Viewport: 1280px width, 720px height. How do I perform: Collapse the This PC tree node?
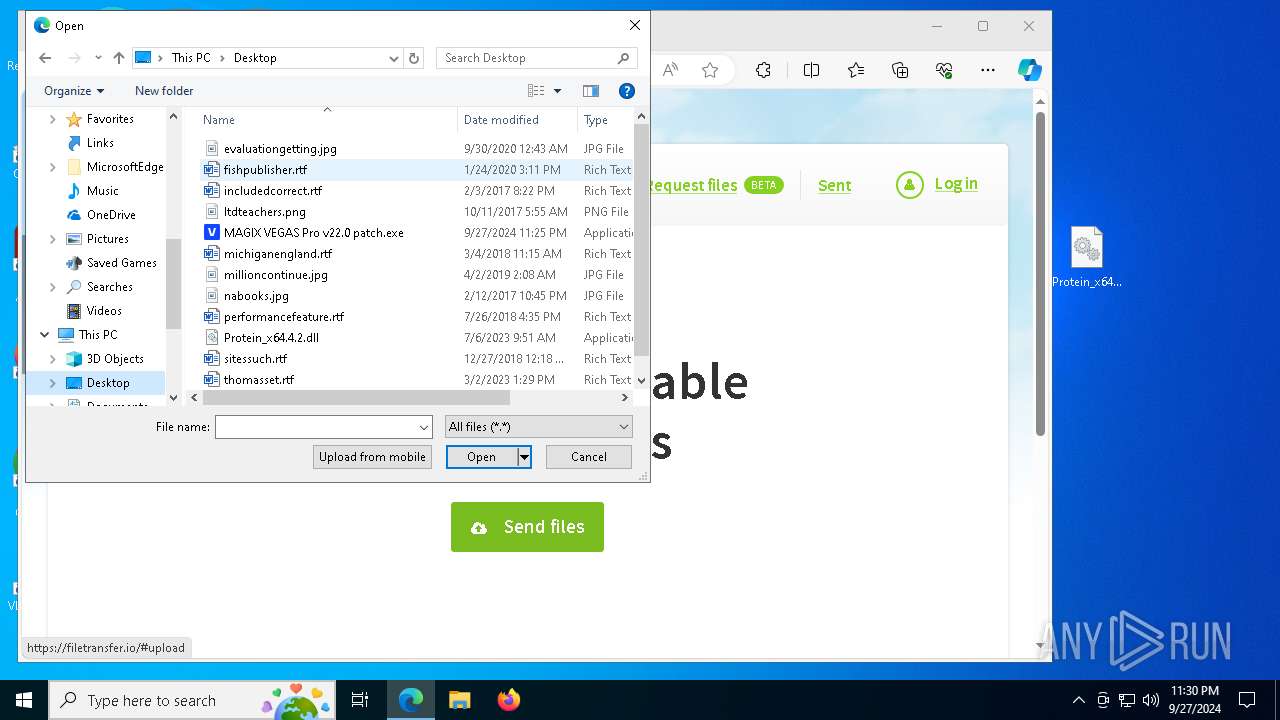45,335
